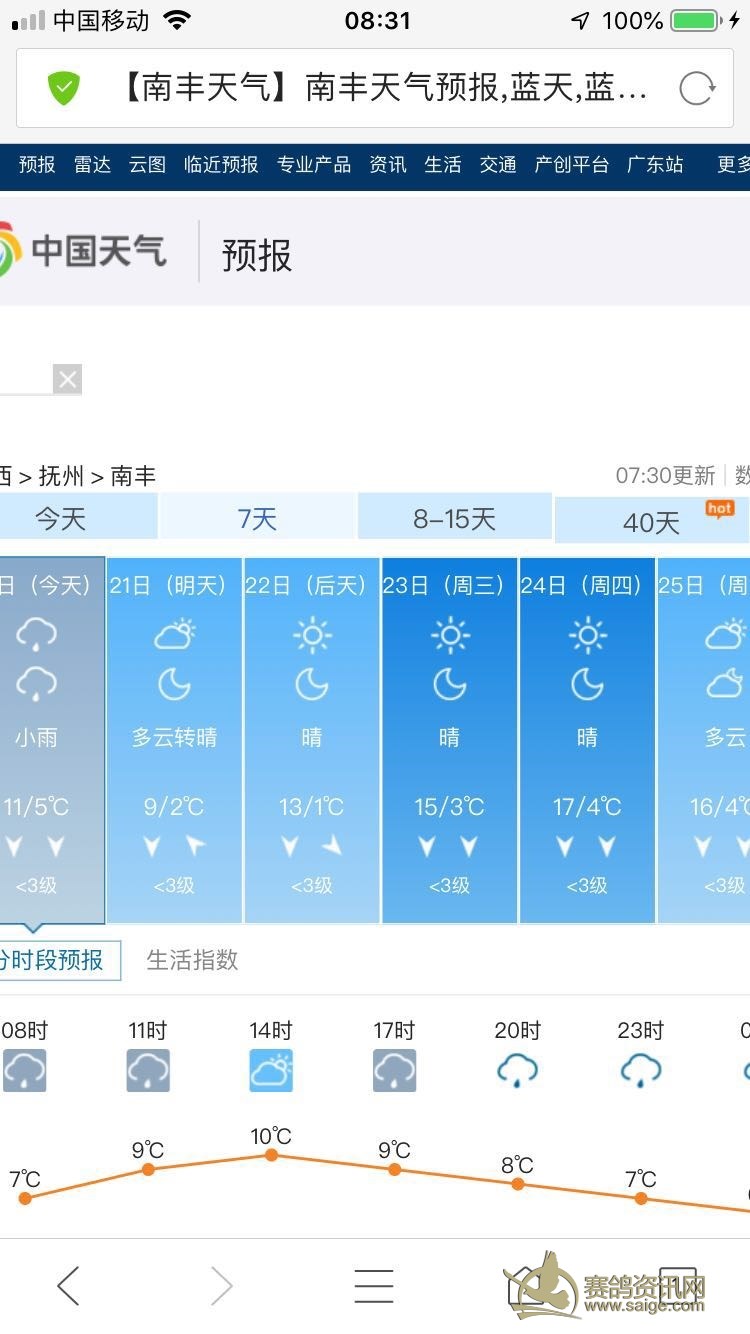Tap the 多云转晴 label on 21日

[174, 737]
